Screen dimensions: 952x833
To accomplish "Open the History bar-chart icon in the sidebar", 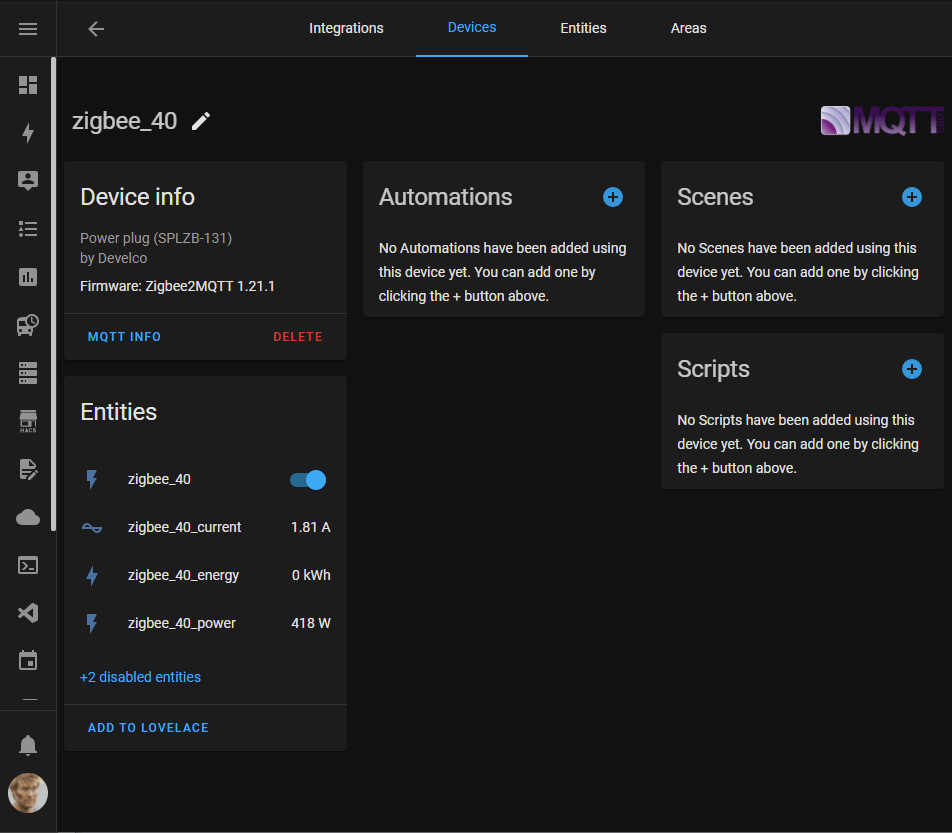I will (x=28, y=277).
